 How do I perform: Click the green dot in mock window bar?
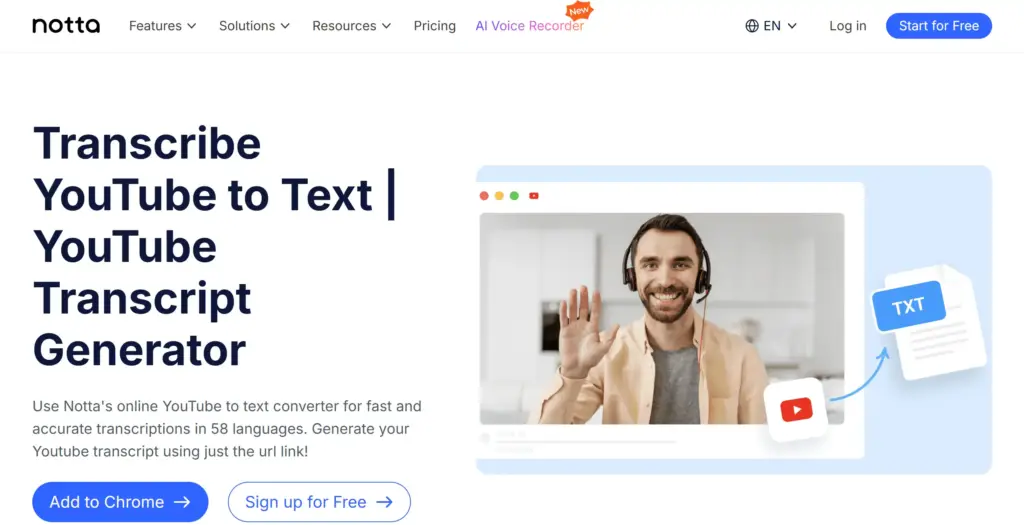[x=514, y=196]
